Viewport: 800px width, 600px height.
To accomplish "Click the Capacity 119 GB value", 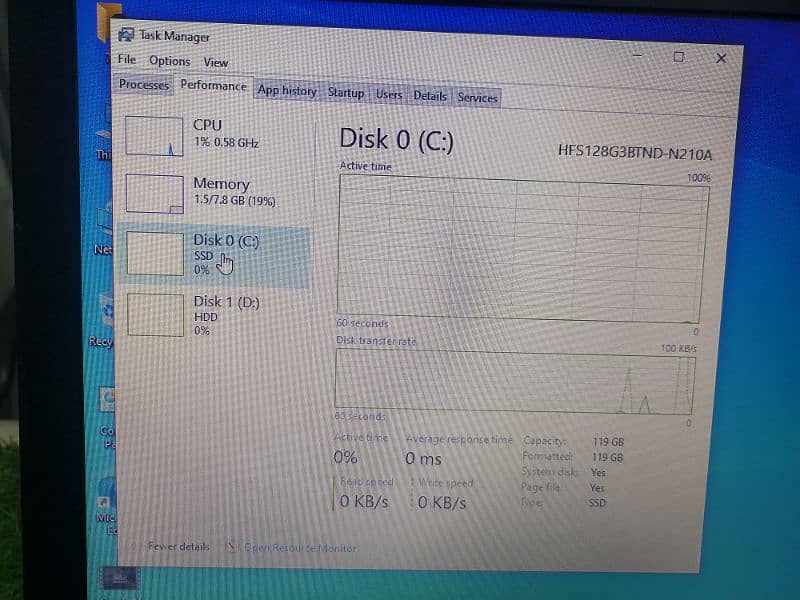I will (x=608, y=442).
